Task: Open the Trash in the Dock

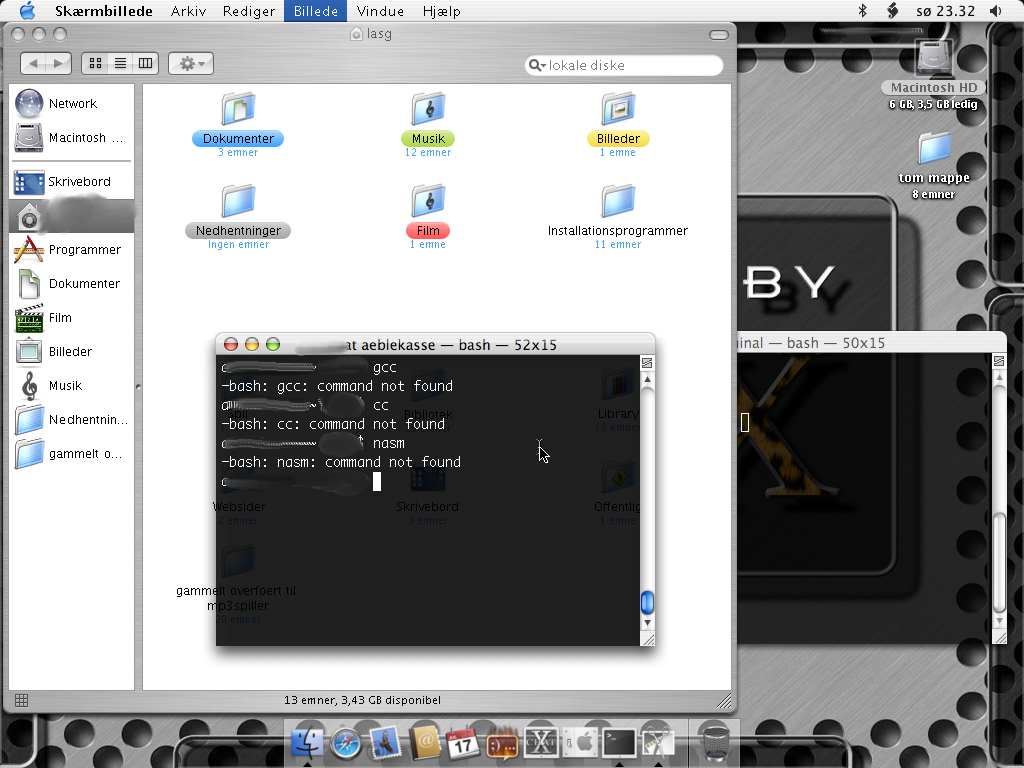Action: [x=715, y=743]
